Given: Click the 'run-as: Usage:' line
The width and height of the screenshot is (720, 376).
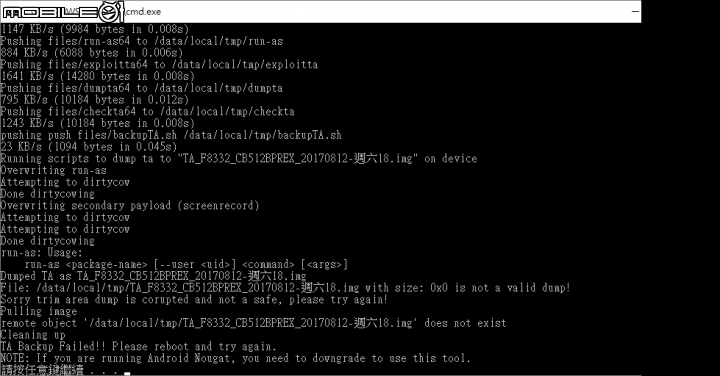Looking at the screenshot, I should tap(41, 253).
